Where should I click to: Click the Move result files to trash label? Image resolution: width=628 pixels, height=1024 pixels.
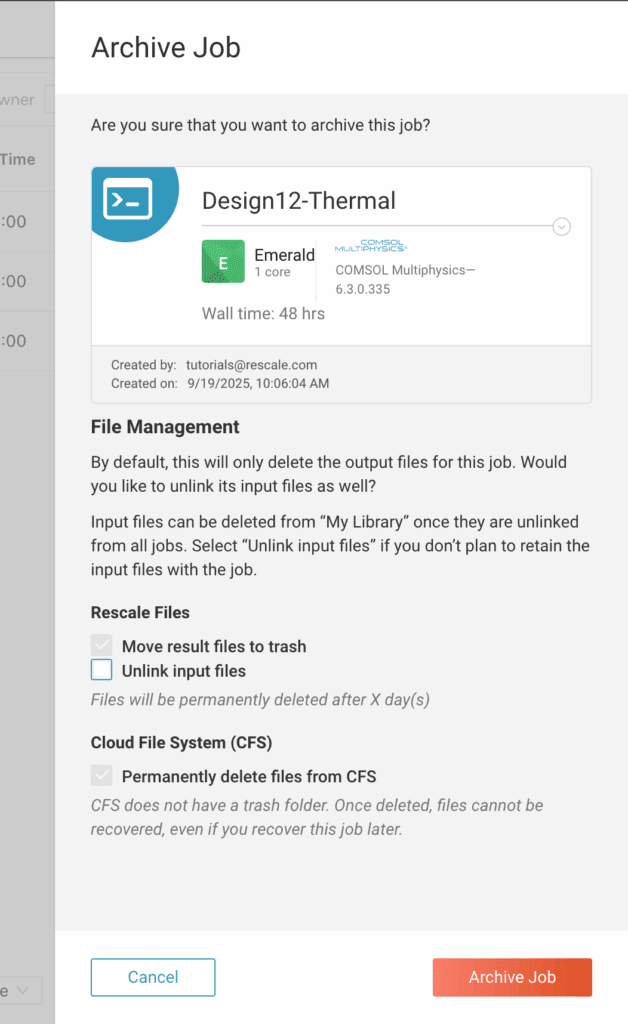pyautogui.click(x=214, y=647)
